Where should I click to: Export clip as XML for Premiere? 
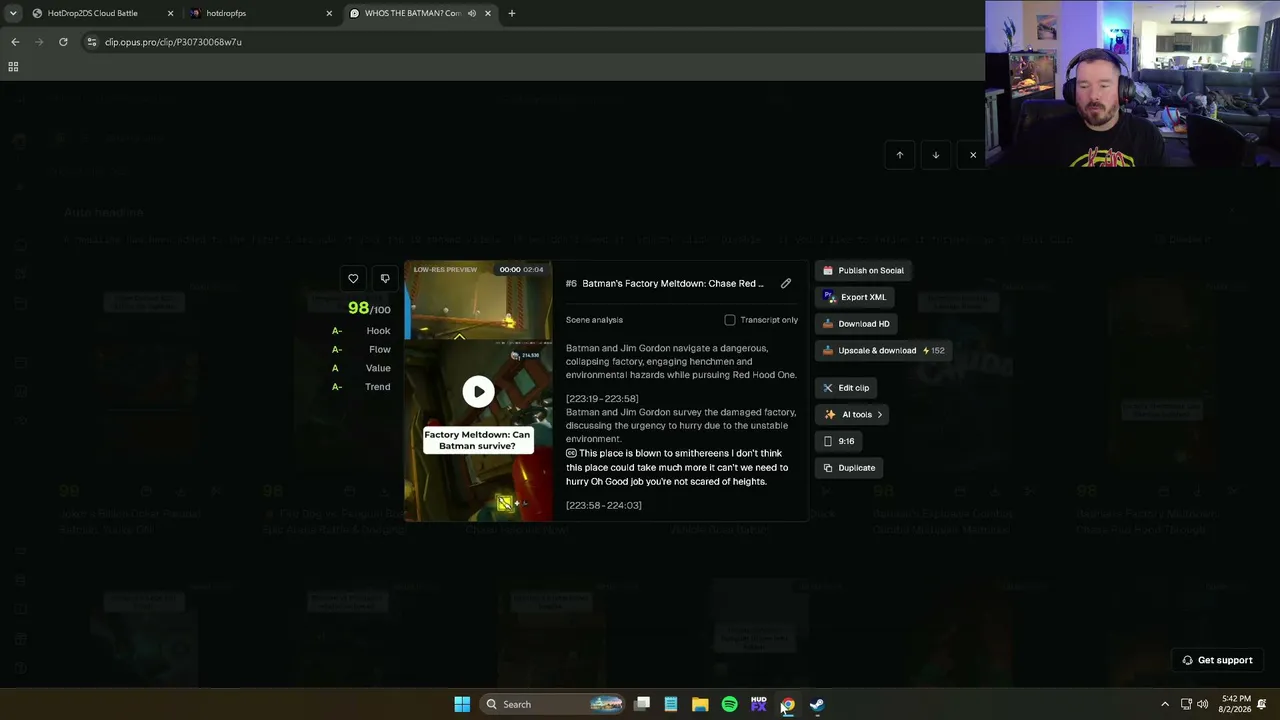click(855, 297)
